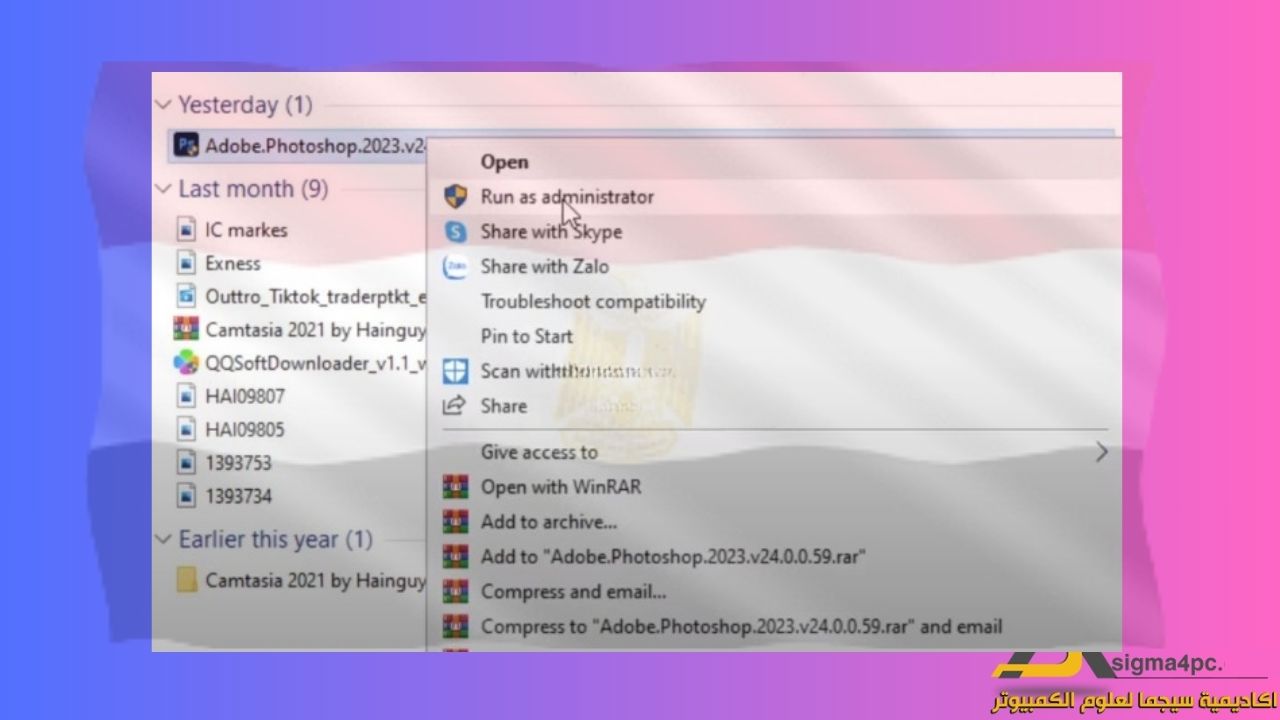Select the HAI09807 file name

tap(245, 396)
